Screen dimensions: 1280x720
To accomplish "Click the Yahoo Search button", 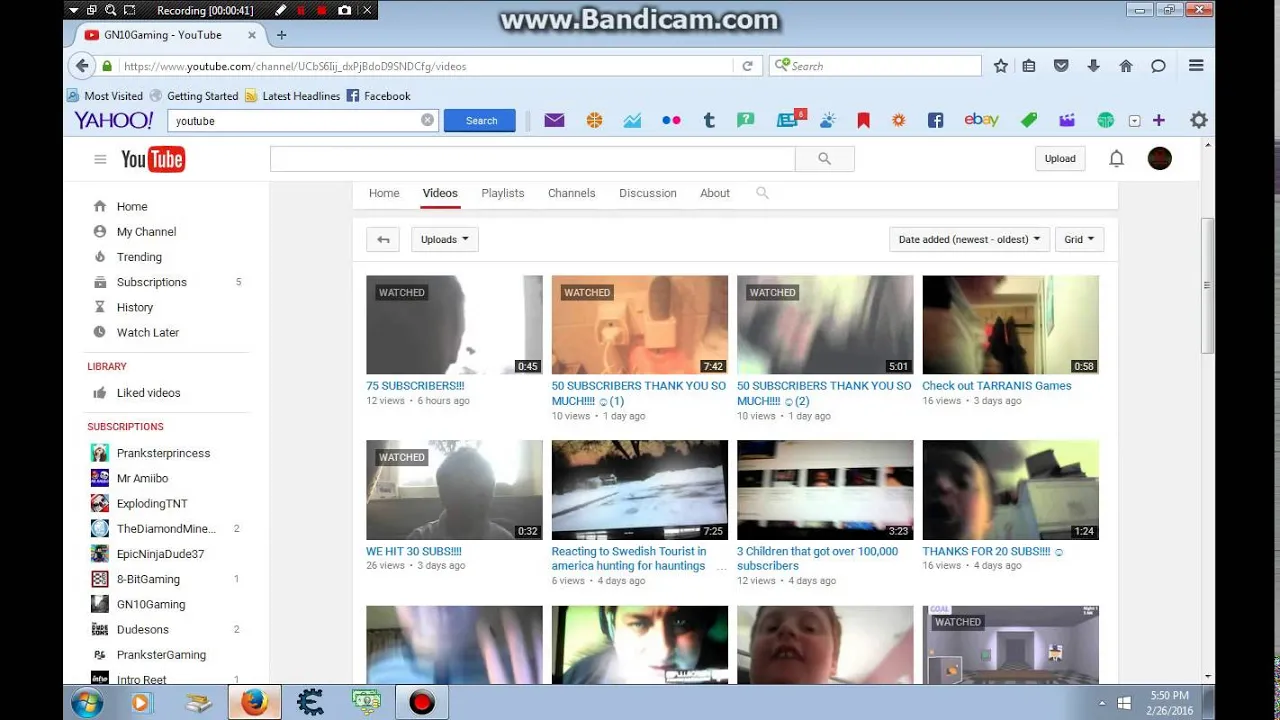I will (x=481, y=121).
